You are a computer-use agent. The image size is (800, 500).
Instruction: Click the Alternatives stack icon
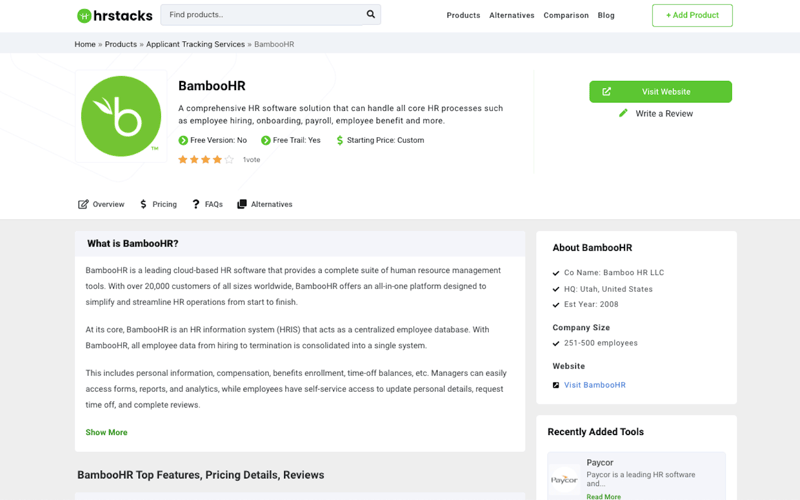coord(242,204)
